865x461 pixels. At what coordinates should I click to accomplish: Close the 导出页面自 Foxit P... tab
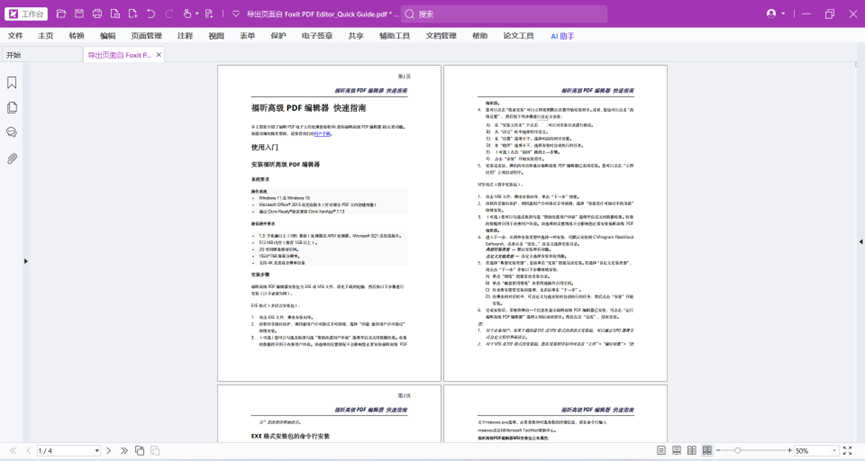159,55
